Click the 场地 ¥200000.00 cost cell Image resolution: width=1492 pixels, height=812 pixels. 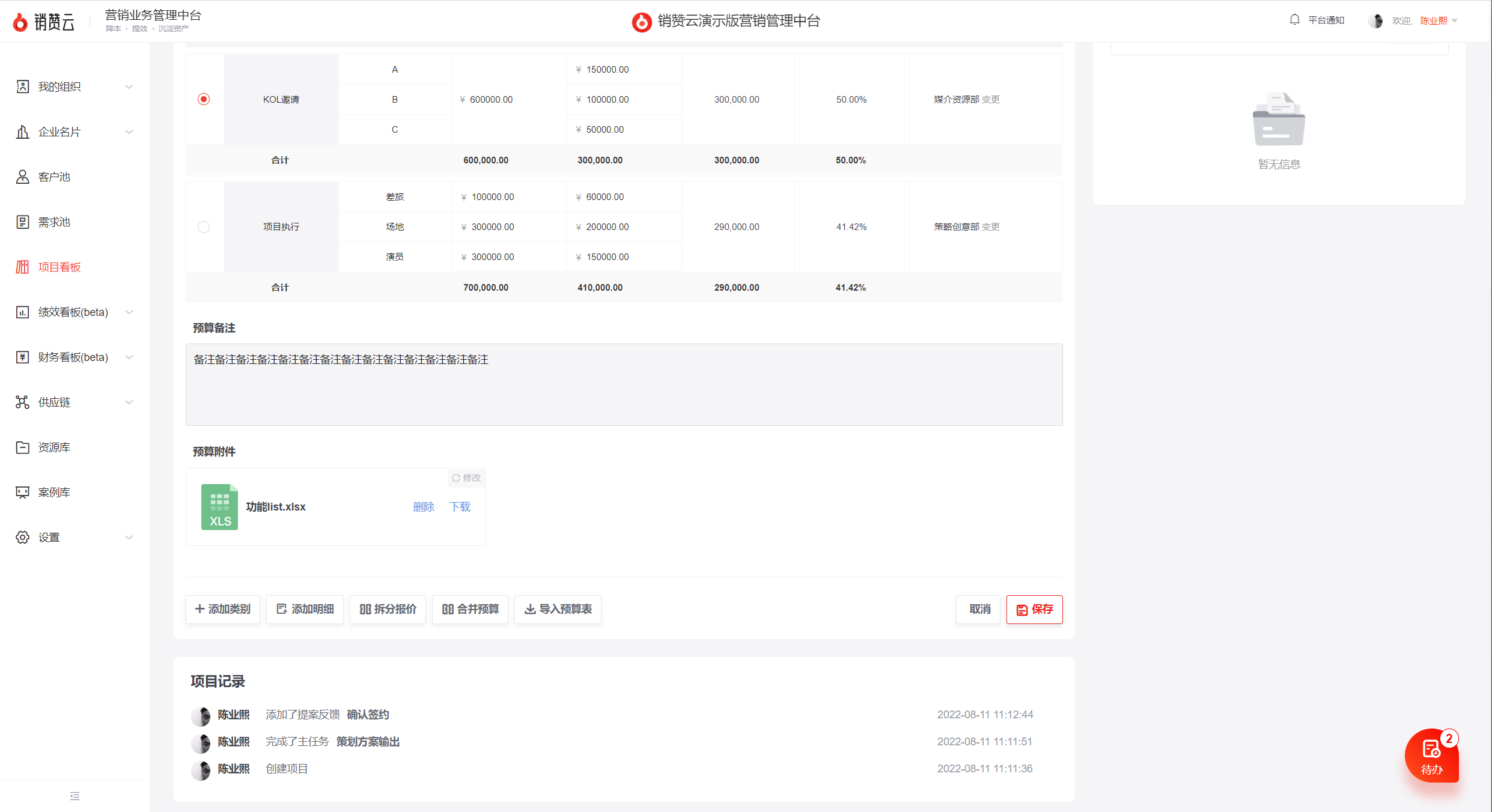624,226
